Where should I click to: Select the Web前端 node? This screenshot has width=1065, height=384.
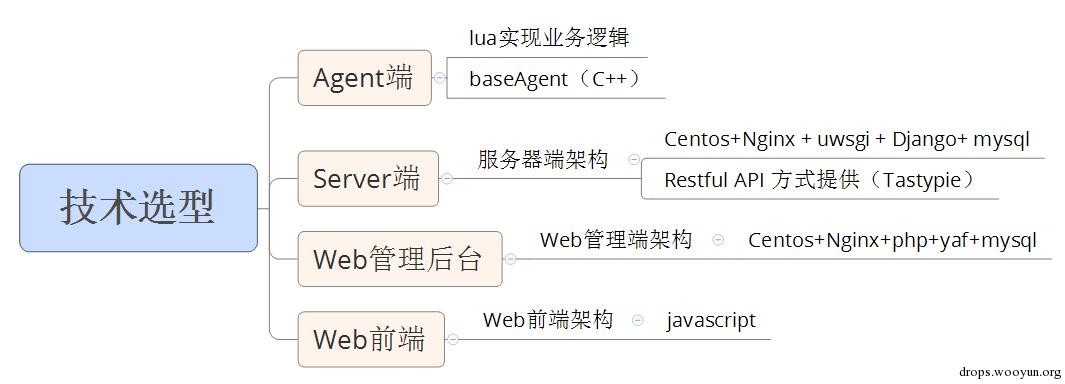pyautogui.click(x=371, y=339)
